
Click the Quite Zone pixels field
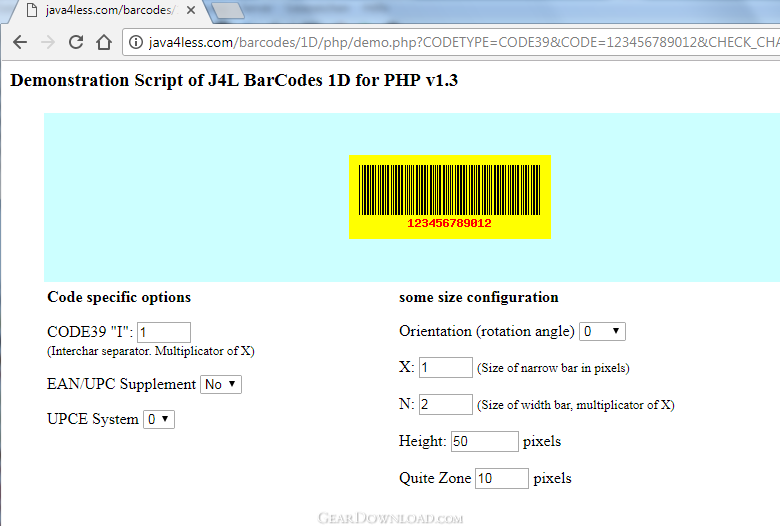pos(501,478)
